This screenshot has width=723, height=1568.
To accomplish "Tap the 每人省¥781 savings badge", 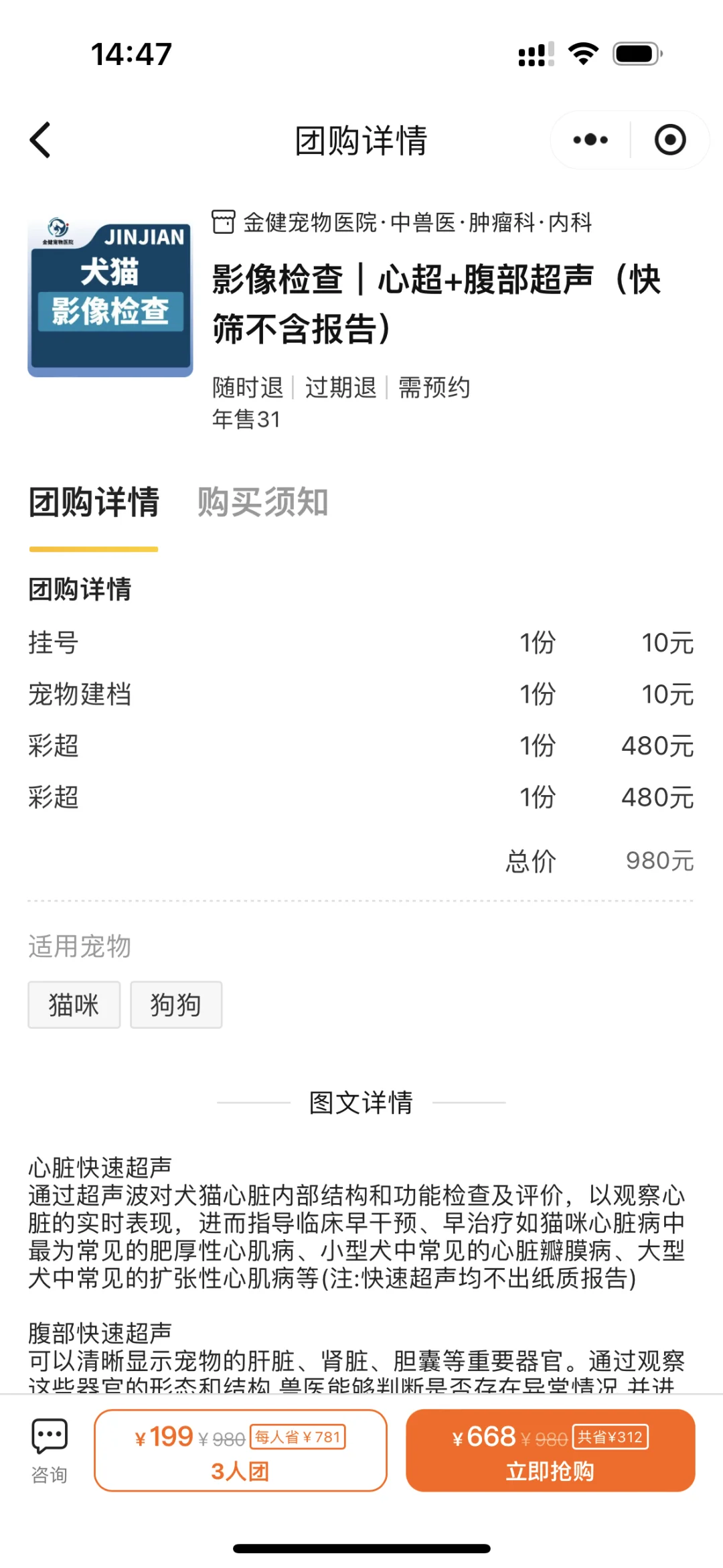I will point(298,1437).
